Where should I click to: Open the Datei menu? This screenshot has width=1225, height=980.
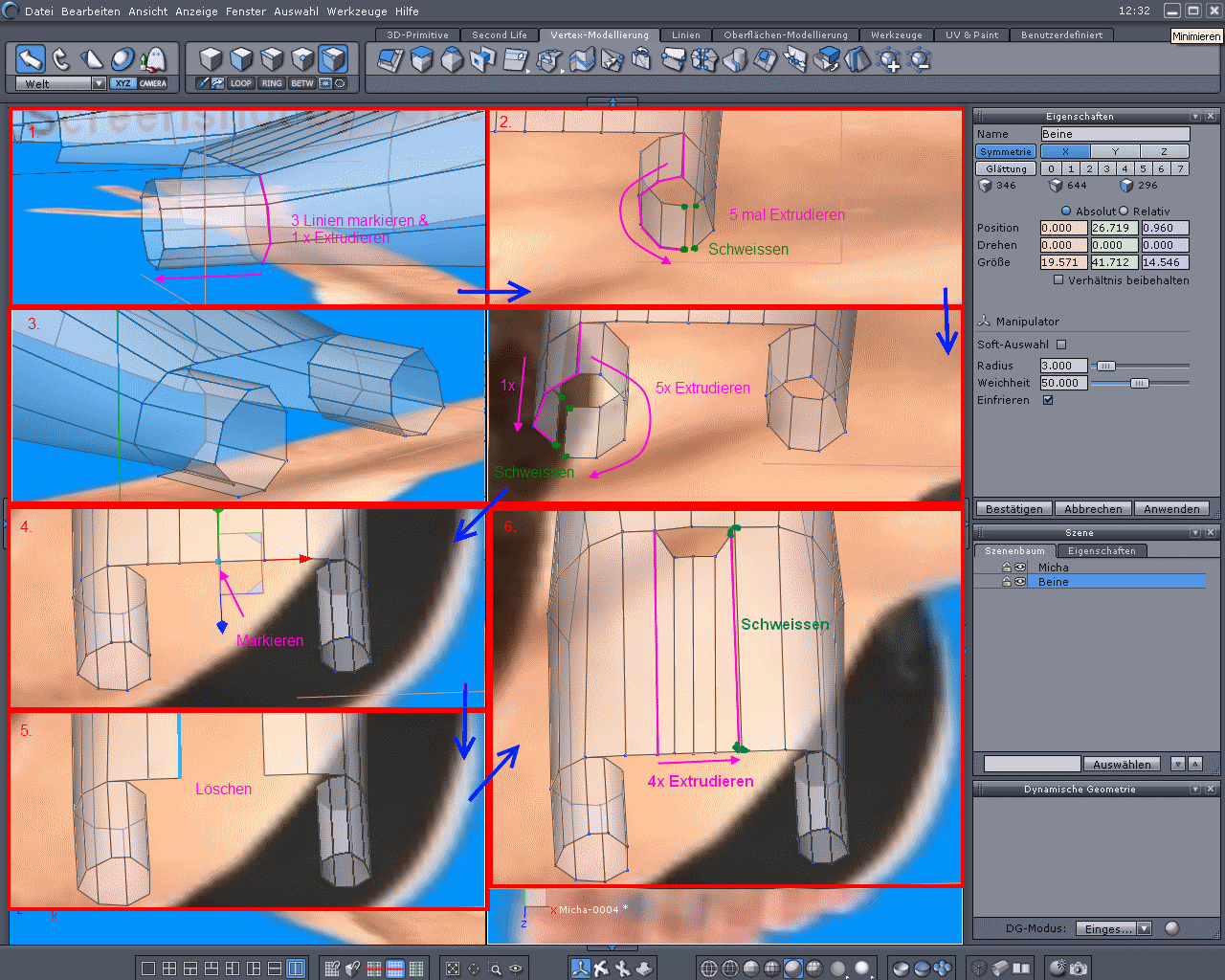coord(39,11)
